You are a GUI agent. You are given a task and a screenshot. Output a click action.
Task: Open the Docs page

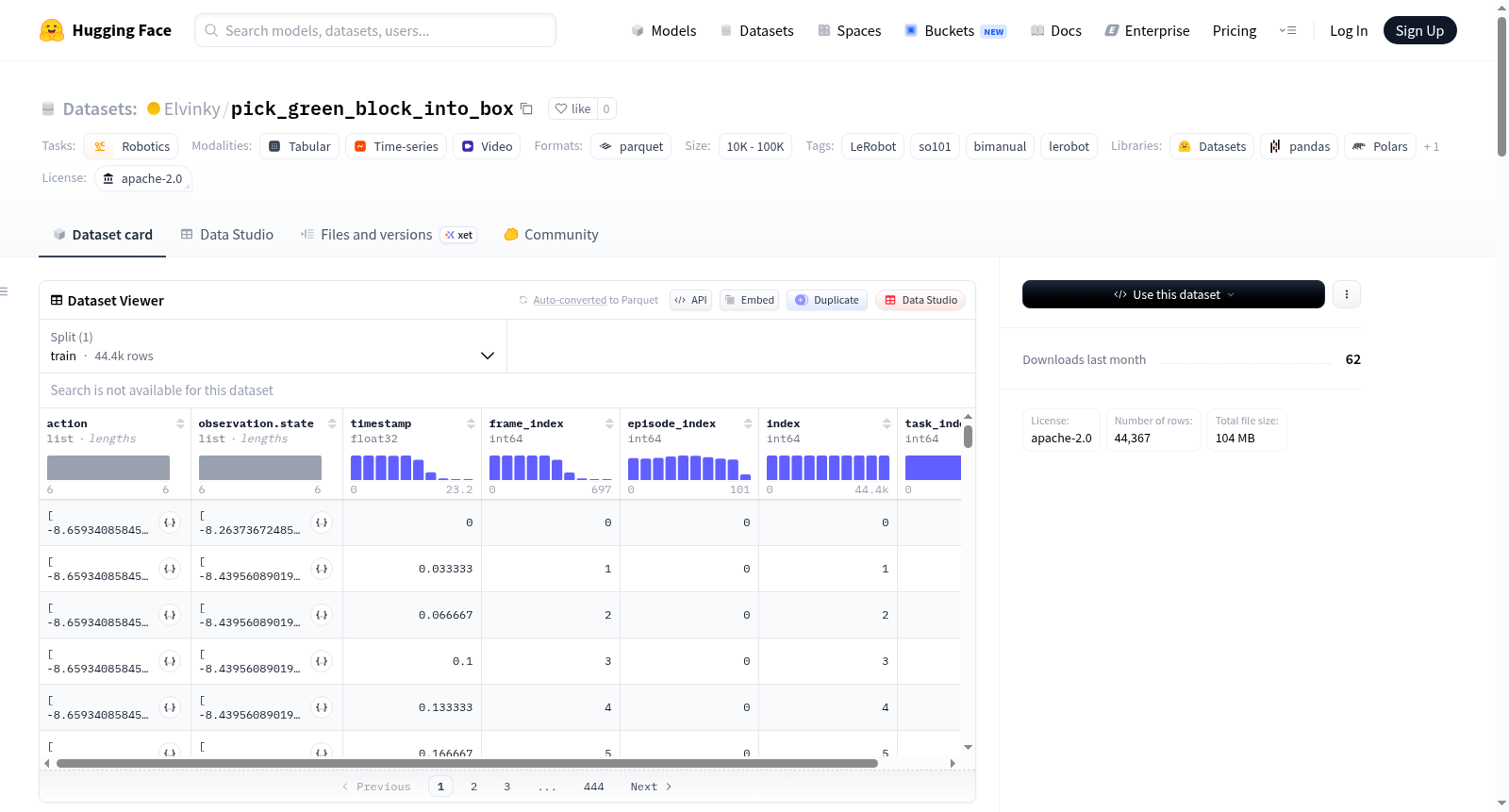click(1056, 30)
